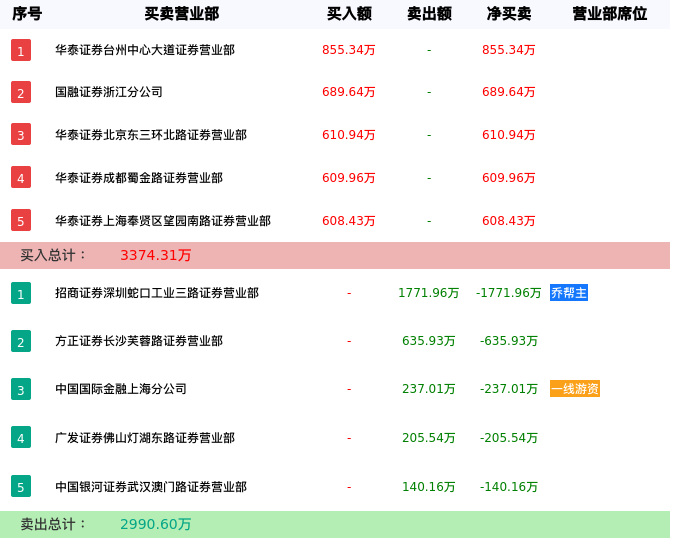
Task: Select the -205.54万 net value
Action: click(509, 438)
